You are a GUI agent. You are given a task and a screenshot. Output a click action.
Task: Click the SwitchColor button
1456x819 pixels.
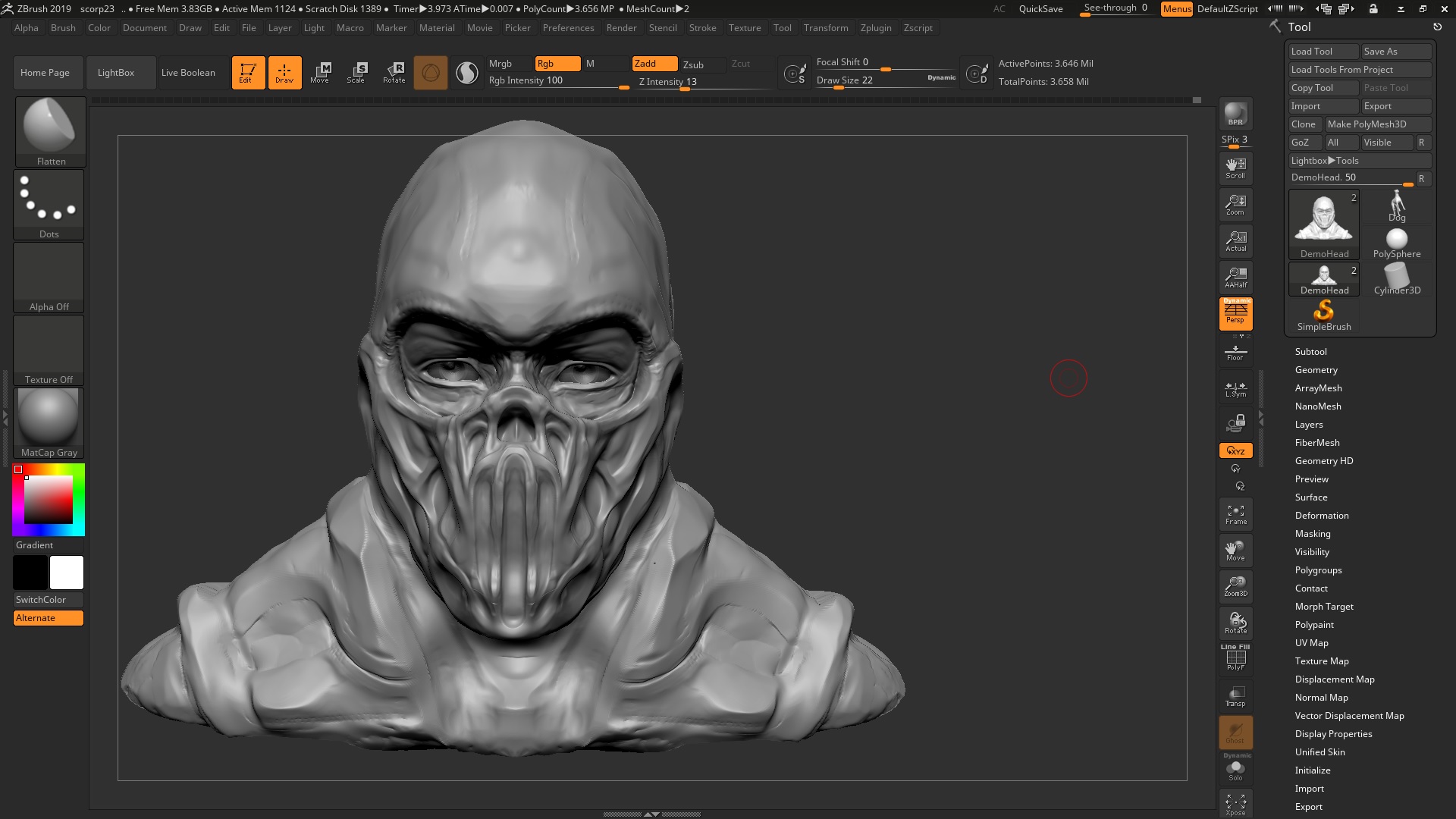(x=49, y=600)
